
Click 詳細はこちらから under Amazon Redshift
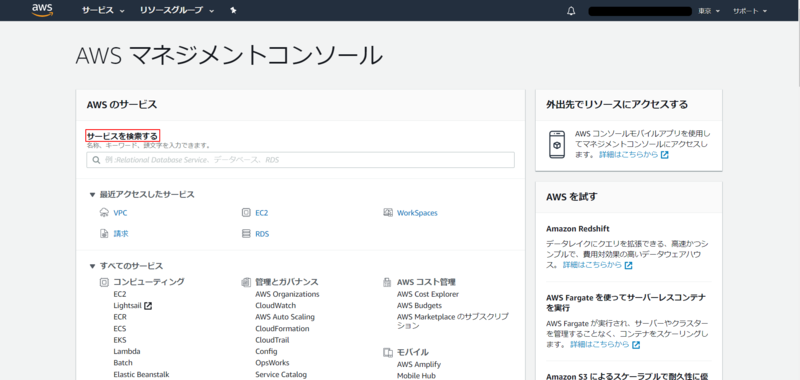(x=592, y=265)
